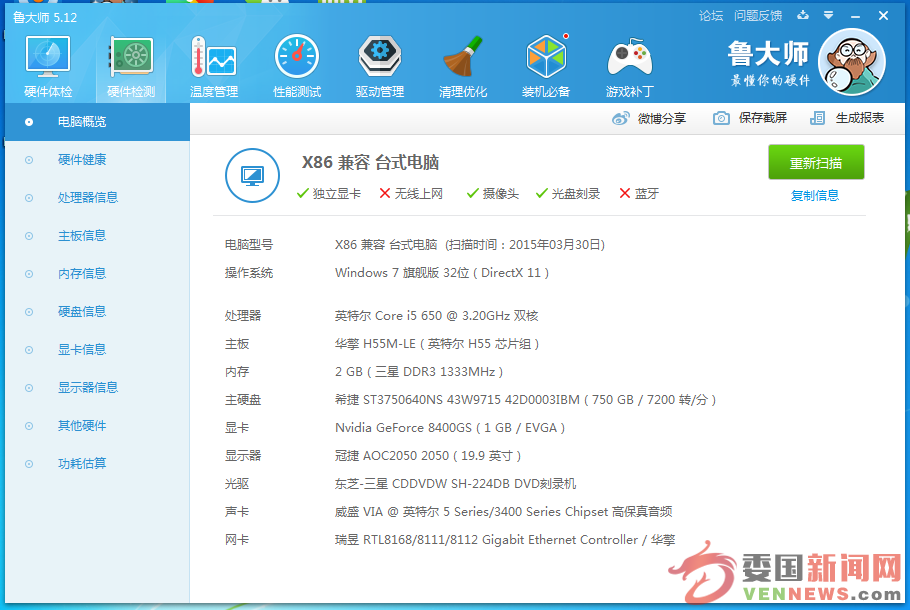Viewport: 910px width, 610px height.
Task: Close the 鲁大师 window
Action: point(883,16)
